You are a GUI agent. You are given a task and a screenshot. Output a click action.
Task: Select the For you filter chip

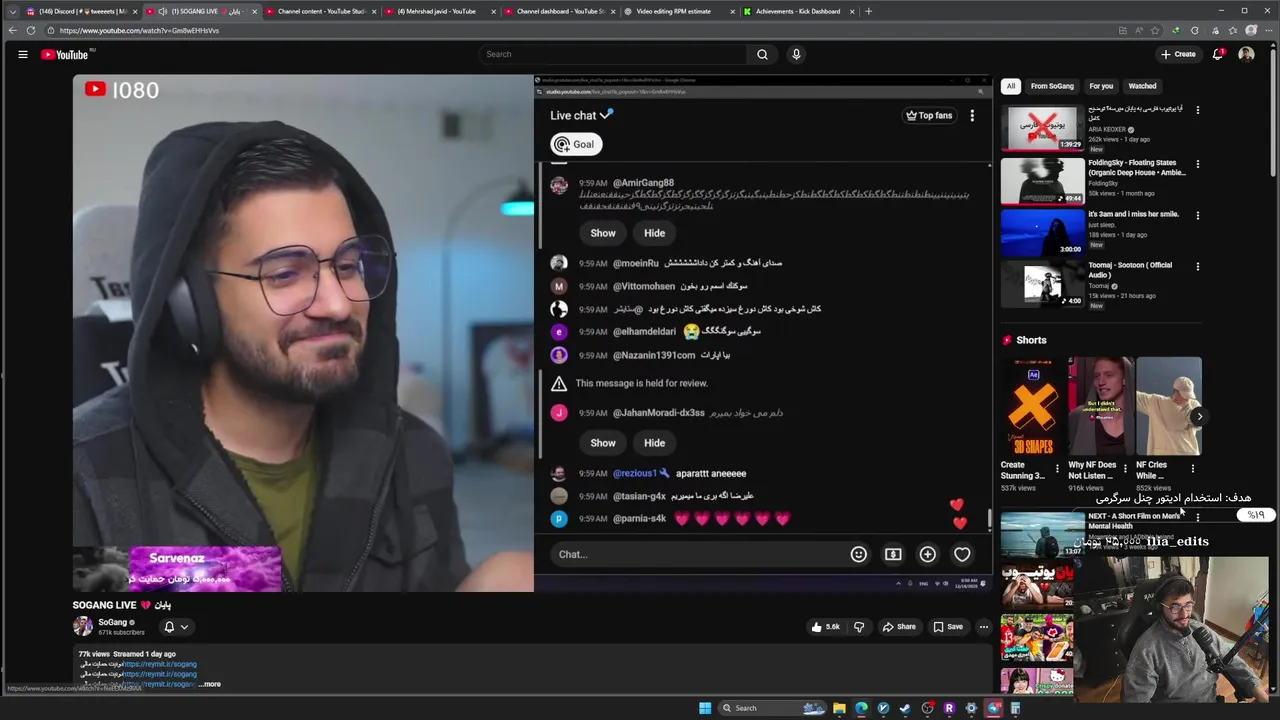pos(1101,86)
